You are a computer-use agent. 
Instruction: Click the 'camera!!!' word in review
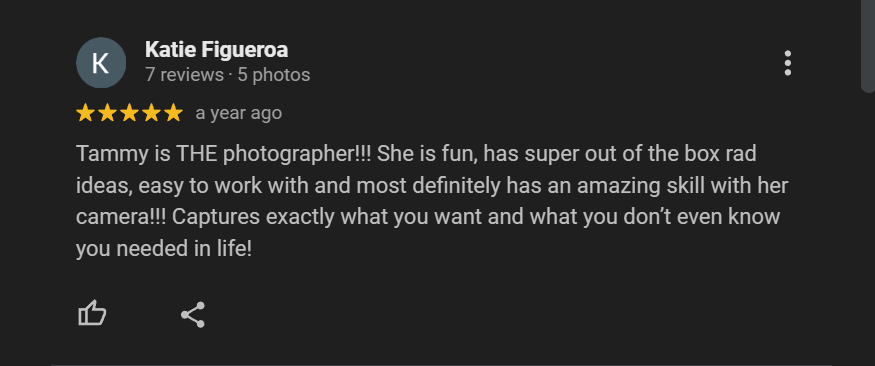121,217
